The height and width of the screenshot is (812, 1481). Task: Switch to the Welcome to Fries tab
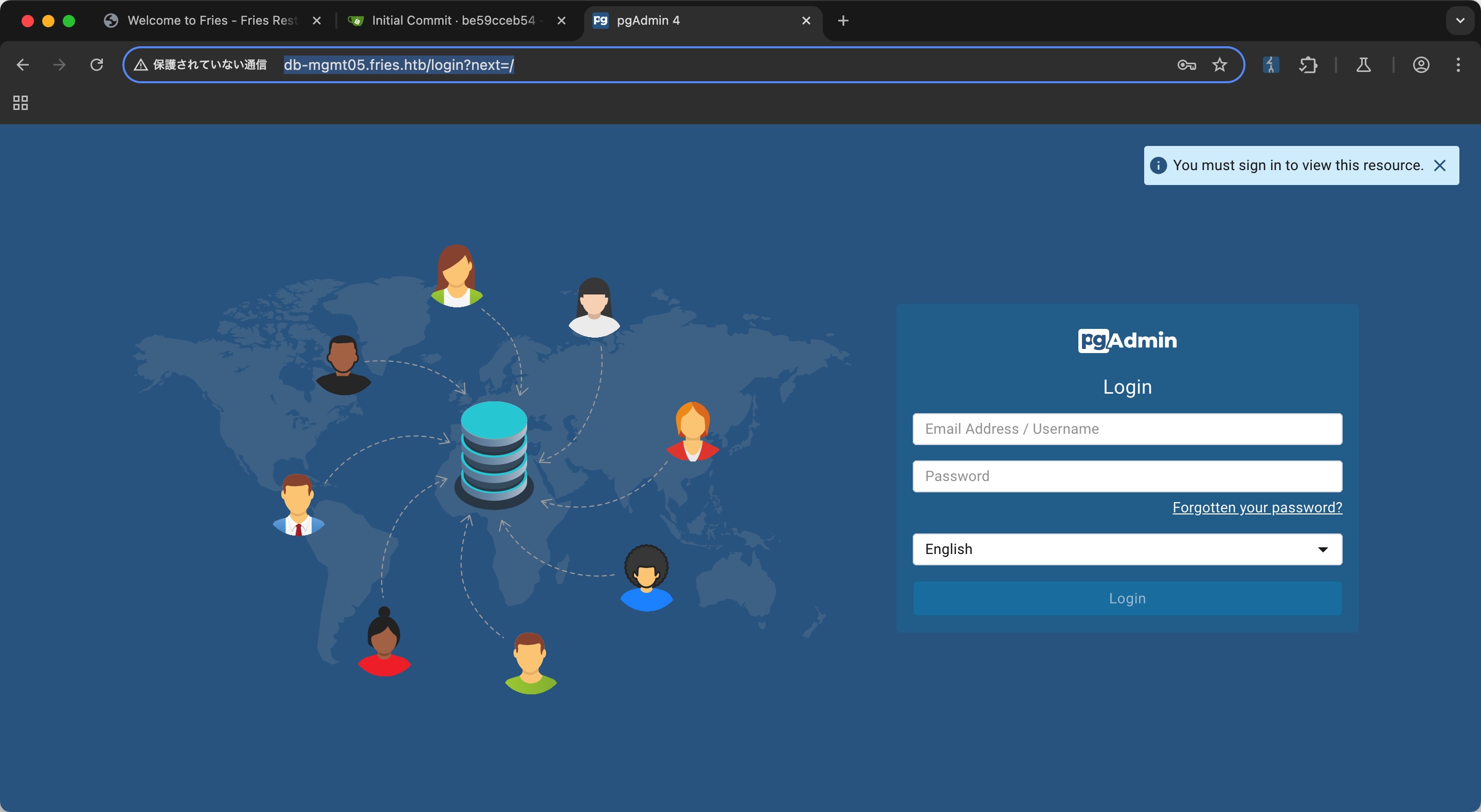point(212,21)
